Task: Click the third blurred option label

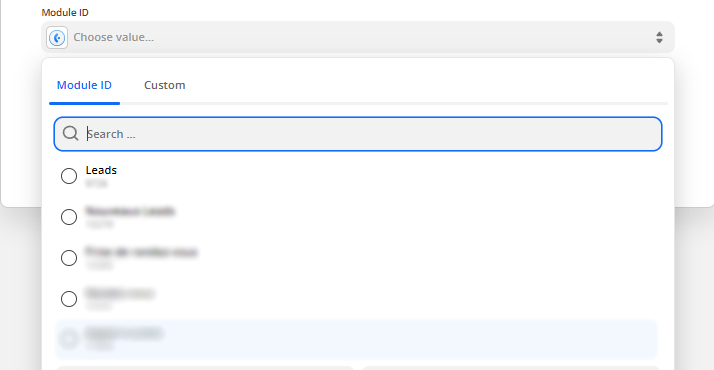Action: pyautogui.click(x=141, y=252)
